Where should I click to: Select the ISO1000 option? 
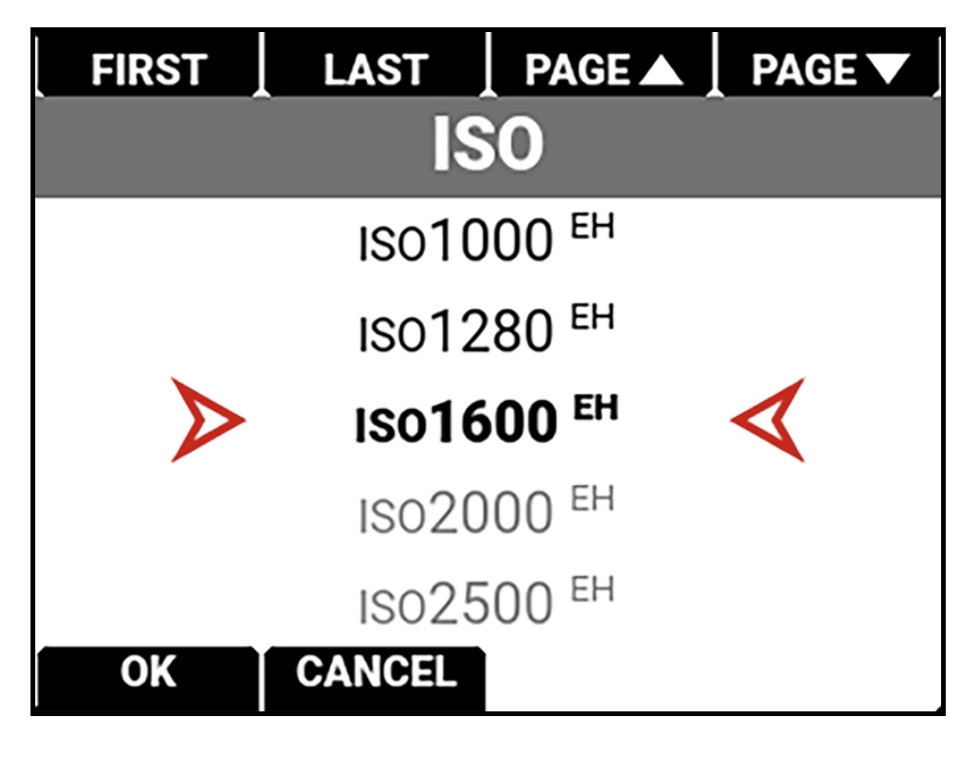click(487, 238)
